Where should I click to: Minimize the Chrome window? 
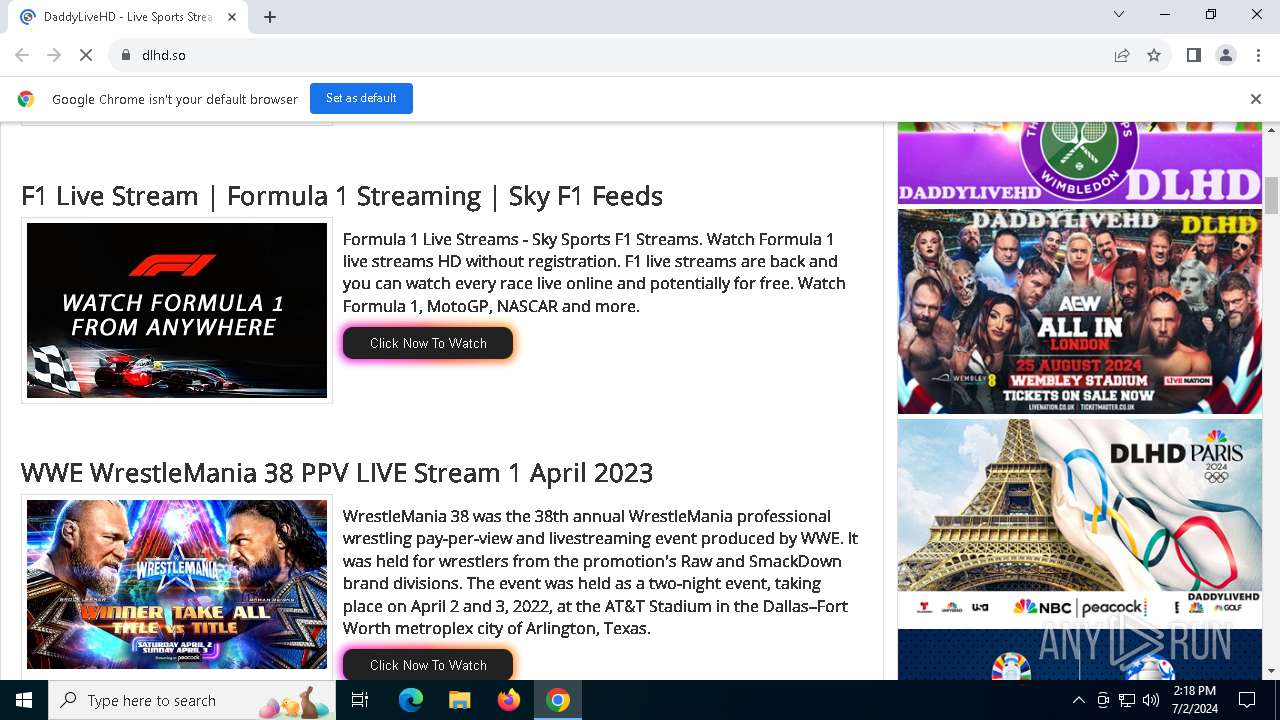[x=1165, y=14]
